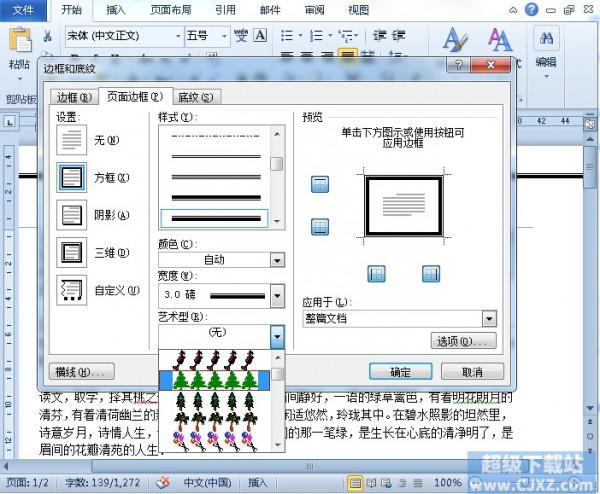Click the Paste clipboard icon
600x494 pixels.
click(20, 39)
